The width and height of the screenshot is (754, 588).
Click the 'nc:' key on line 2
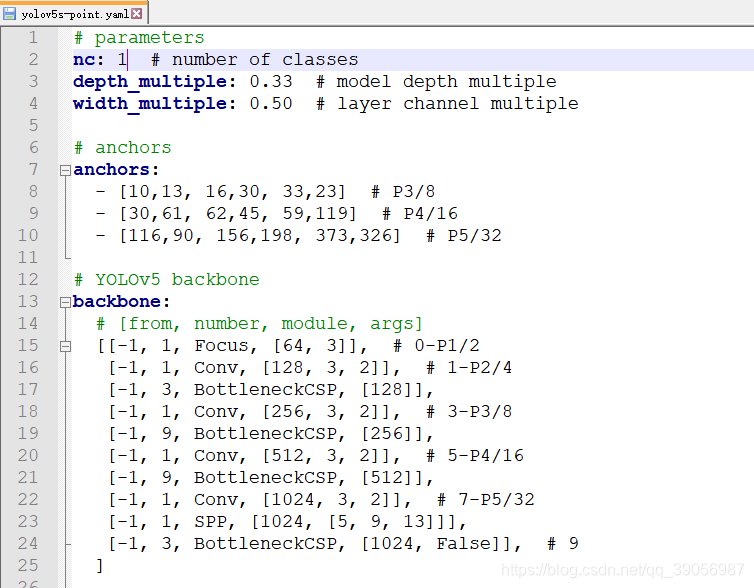88,60
